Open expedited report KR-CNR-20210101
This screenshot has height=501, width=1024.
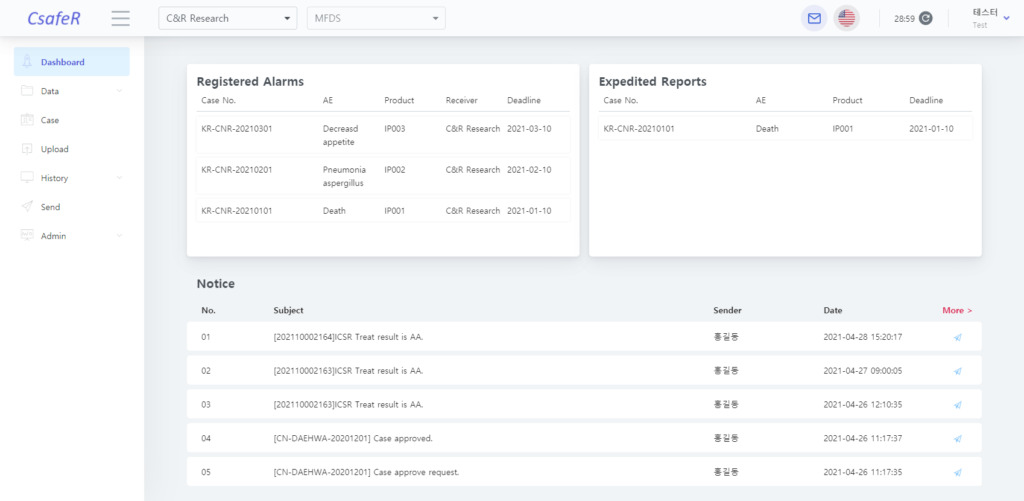(639, 129)
